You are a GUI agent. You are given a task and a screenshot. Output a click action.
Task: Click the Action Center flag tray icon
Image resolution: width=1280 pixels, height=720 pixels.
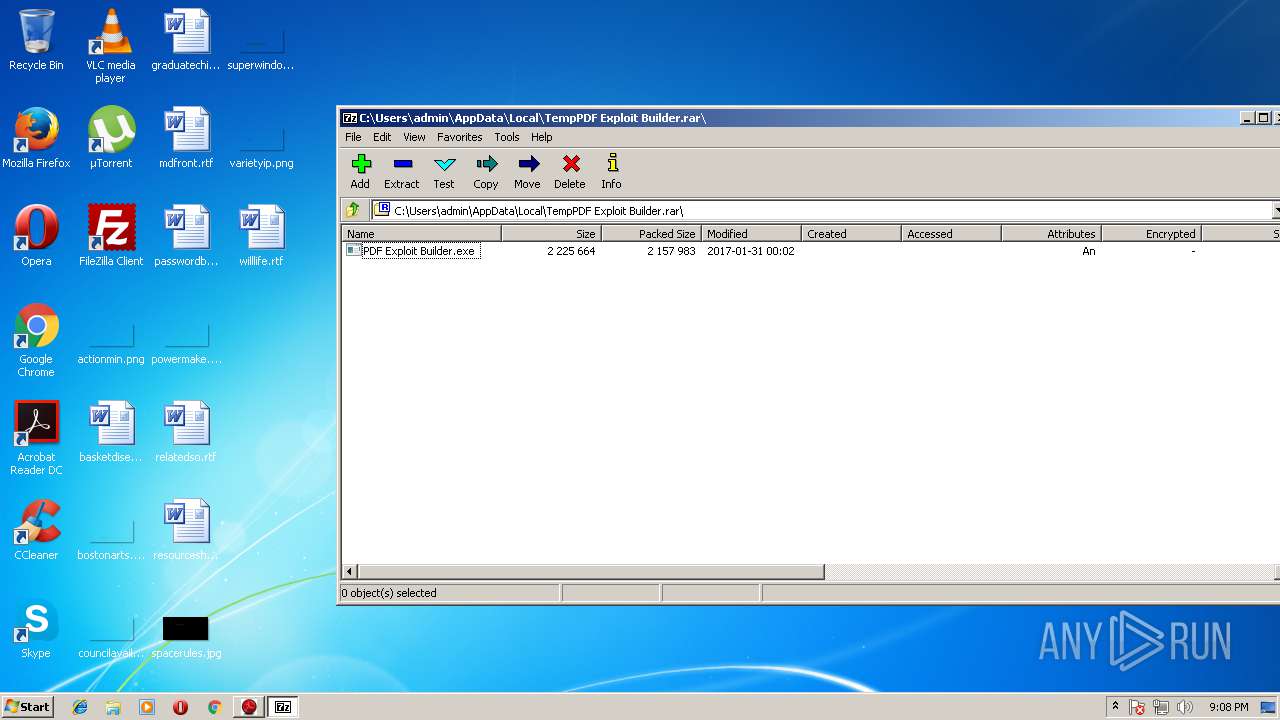[1137, 707]
